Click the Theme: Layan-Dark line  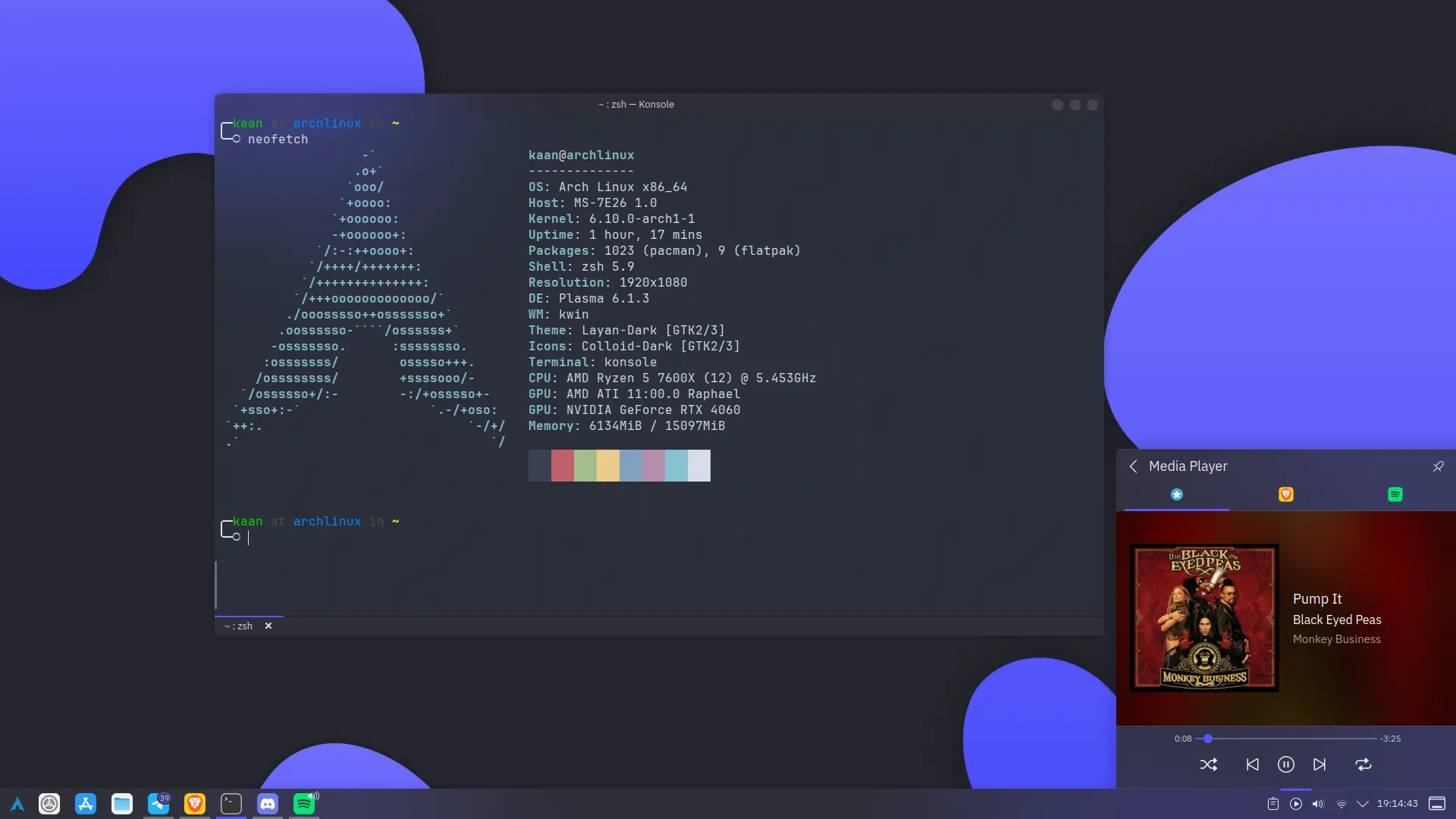626,331
